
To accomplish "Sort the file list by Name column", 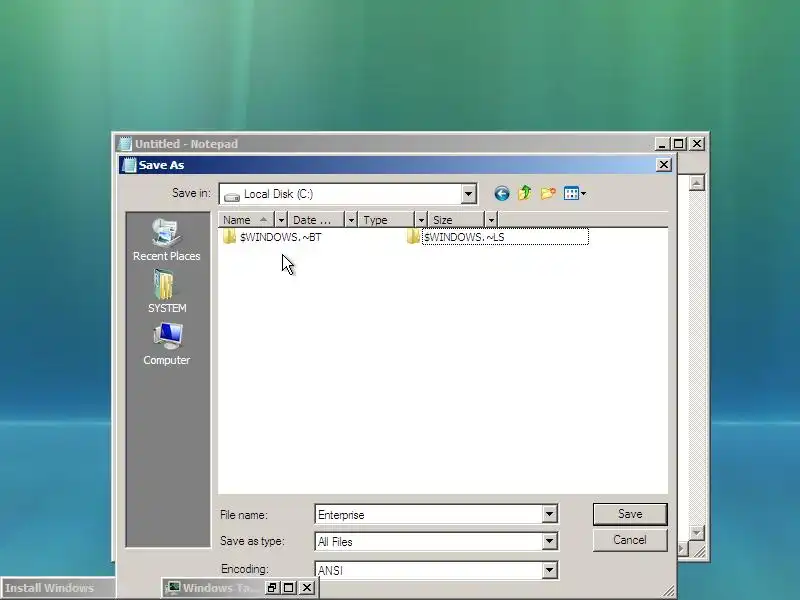I will pyautogui.click(x=247, y=220).
